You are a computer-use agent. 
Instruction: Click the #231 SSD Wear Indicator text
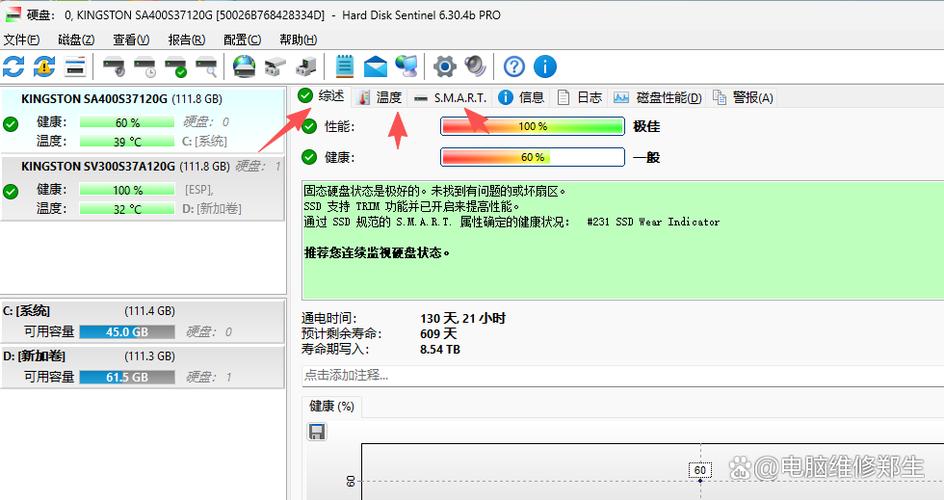653,222
